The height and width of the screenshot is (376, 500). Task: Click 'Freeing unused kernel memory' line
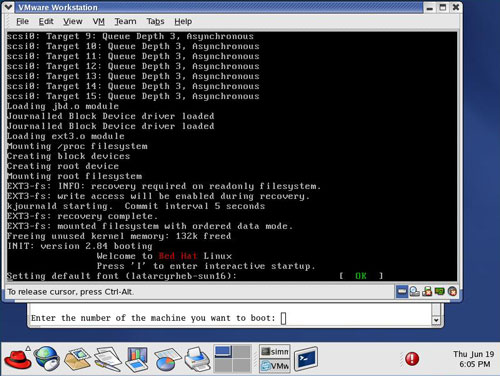pyautogui.click(x=119, y=236)
